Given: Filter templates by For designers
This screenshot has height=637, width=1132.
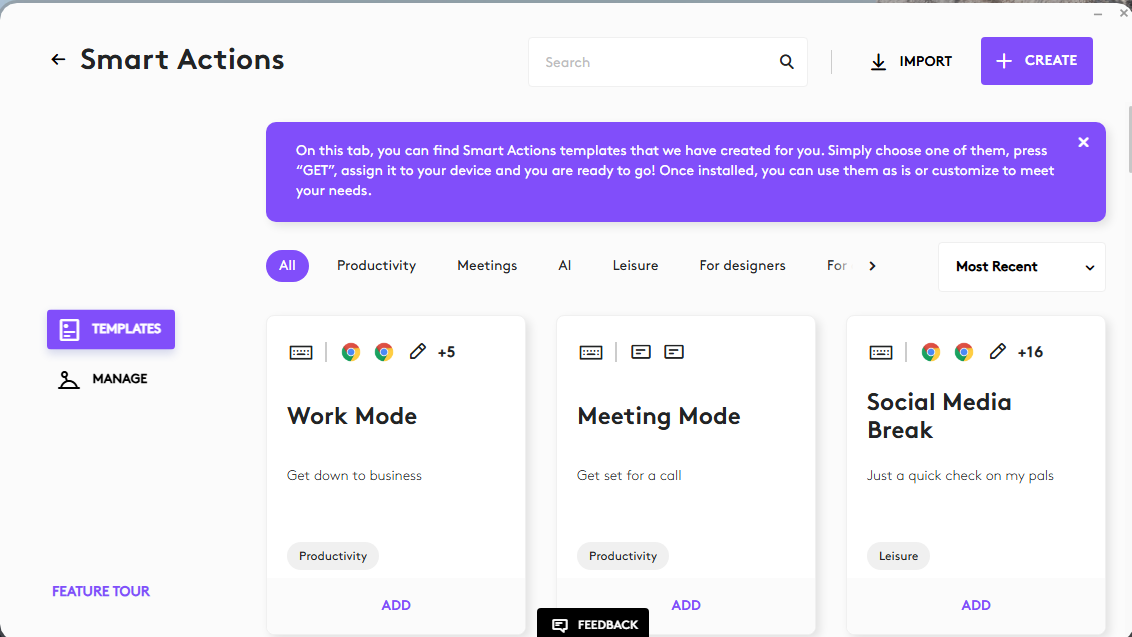Looking at the screenshot, I should tap(742, 266).
